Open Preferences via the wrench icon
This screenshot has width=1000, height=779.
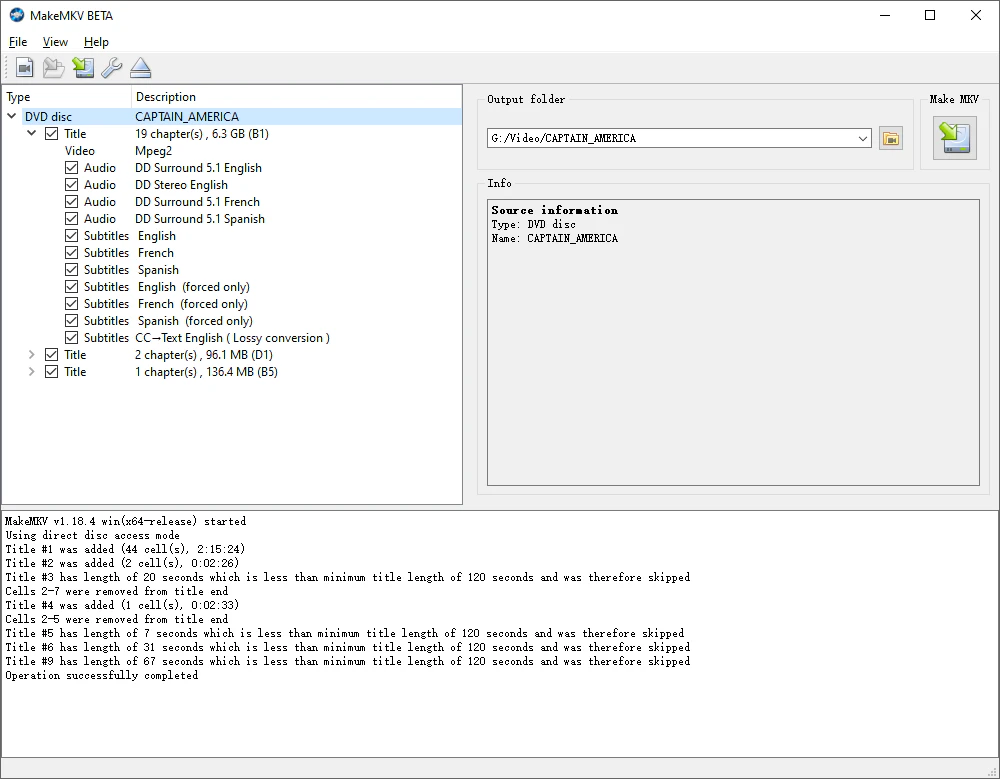pos(112,67)
